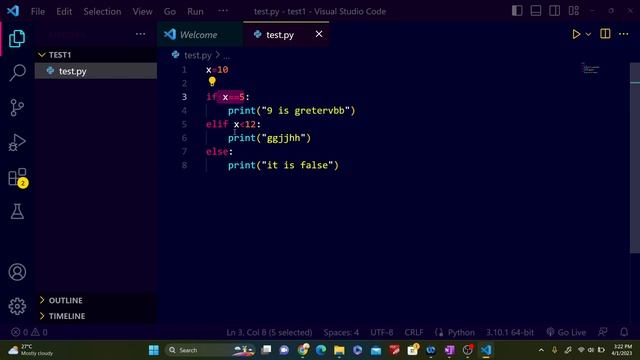Open editor More Actions ellipsis
Image resolution: width=640 pixels, height=360 pixels.
623,34
